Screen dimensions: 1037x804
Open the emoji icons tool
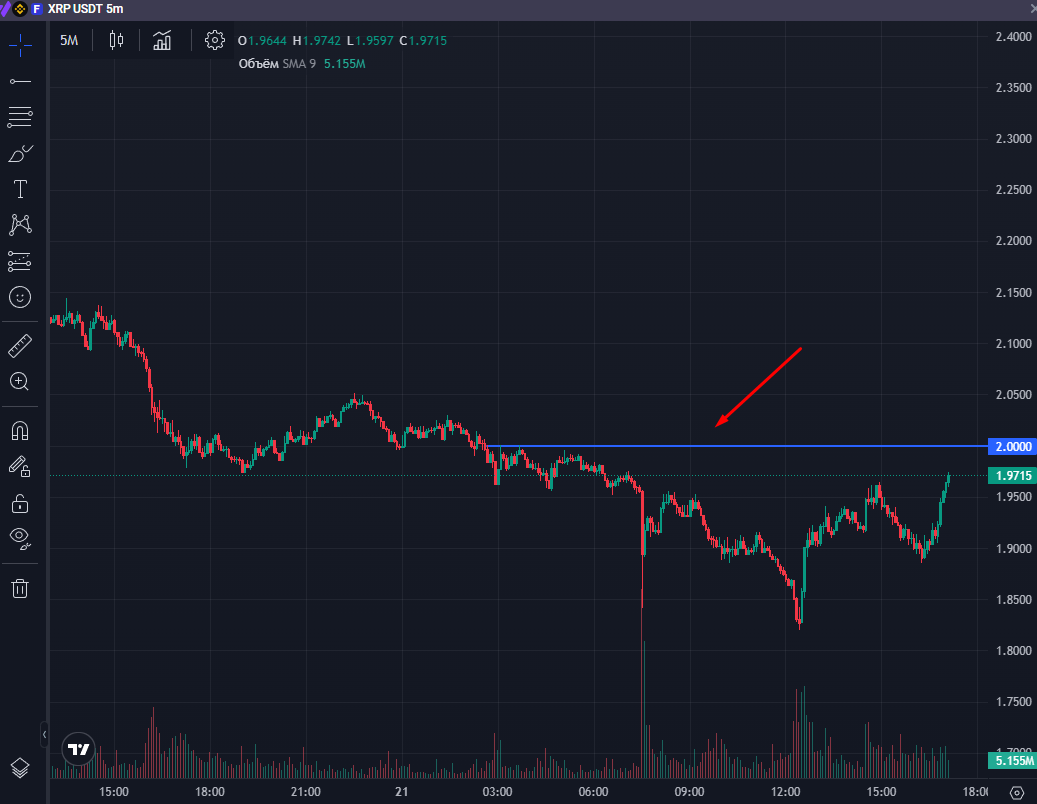tap(20, 297)
